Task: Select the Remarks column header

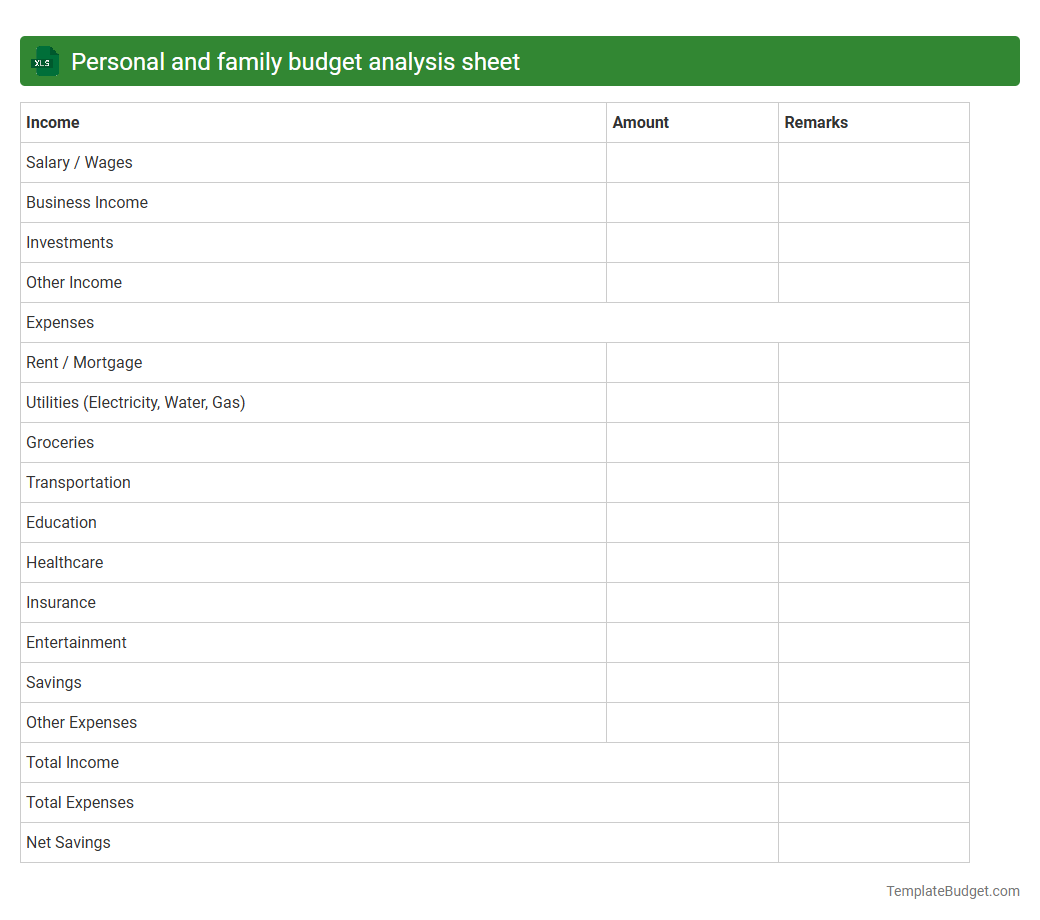Action: point(816,122)
